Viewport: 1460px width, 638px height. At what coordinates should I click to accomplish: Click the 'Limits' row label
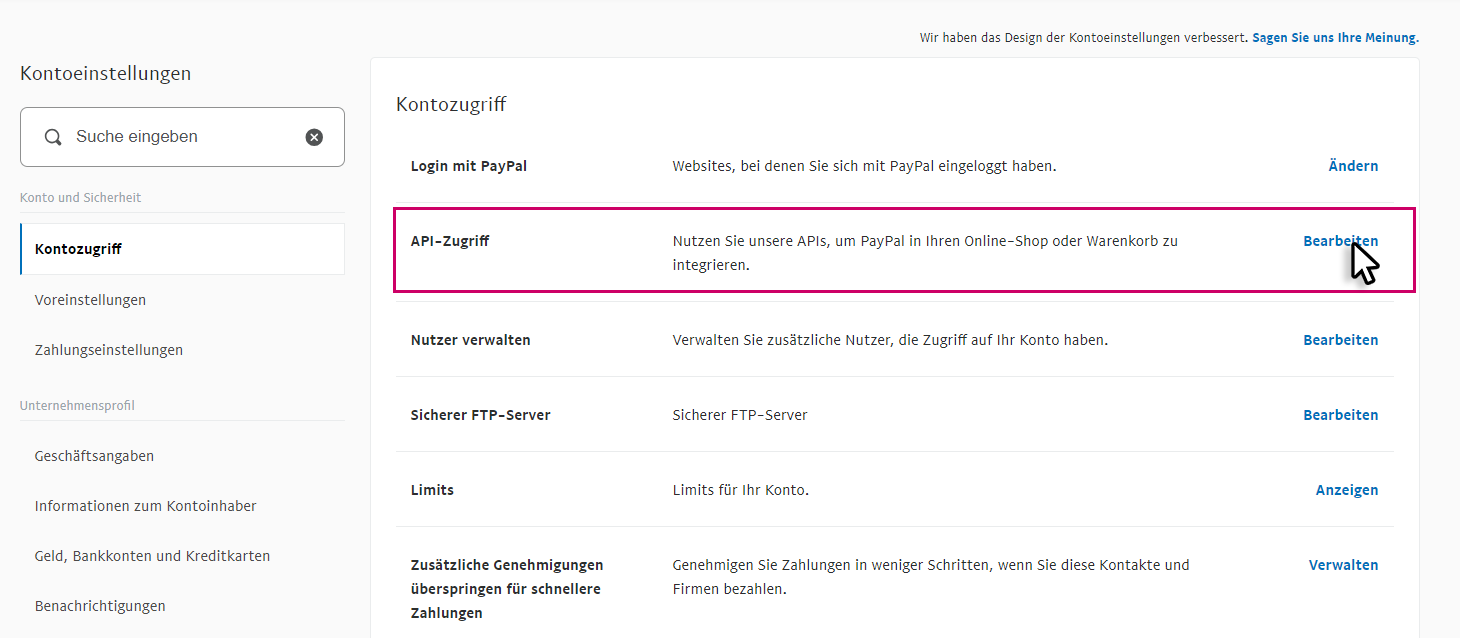pyautogui.click(x=432, y=490)
